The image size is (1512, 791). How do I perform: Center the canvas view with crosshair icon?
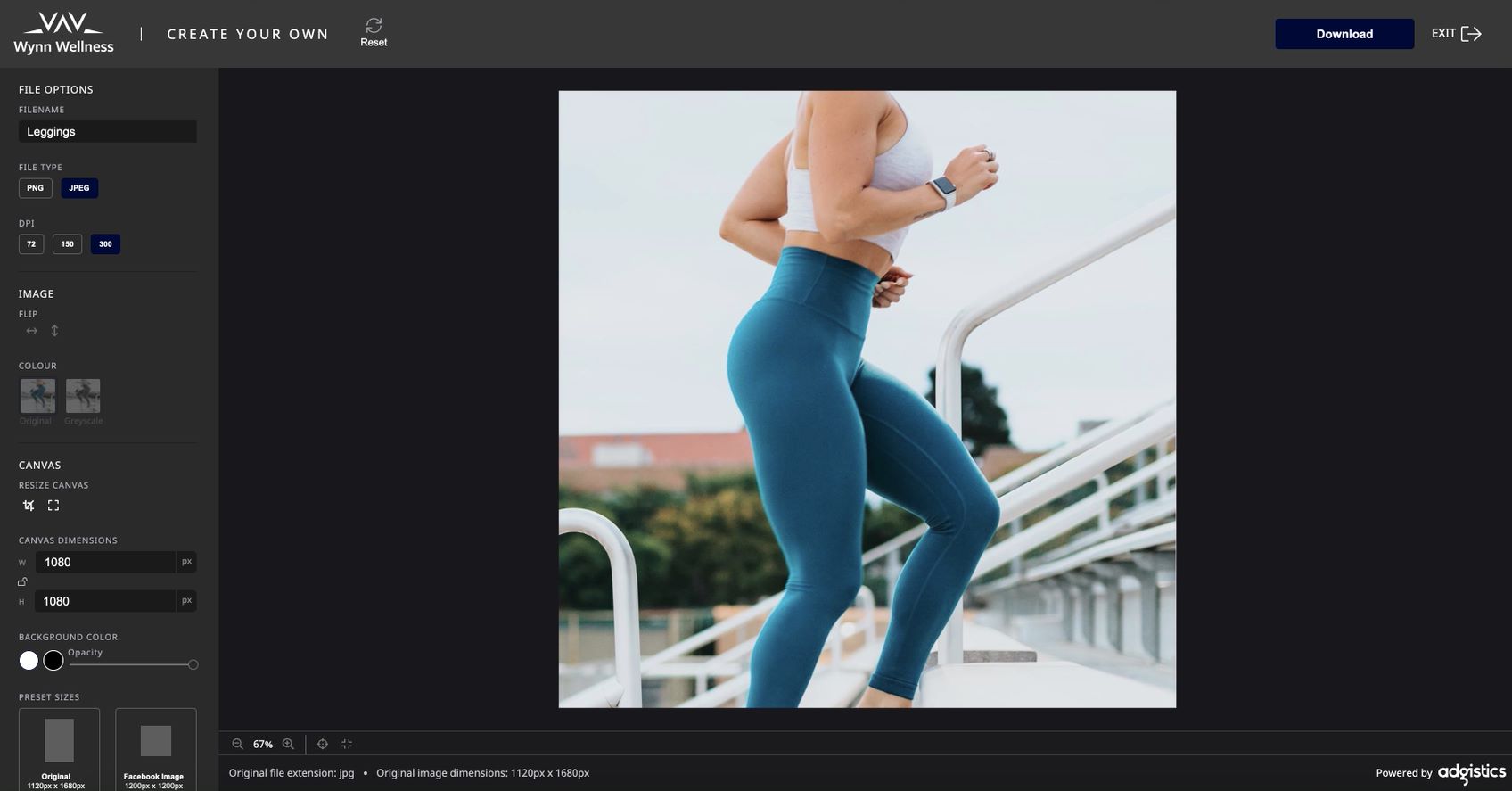pos(323,744)
